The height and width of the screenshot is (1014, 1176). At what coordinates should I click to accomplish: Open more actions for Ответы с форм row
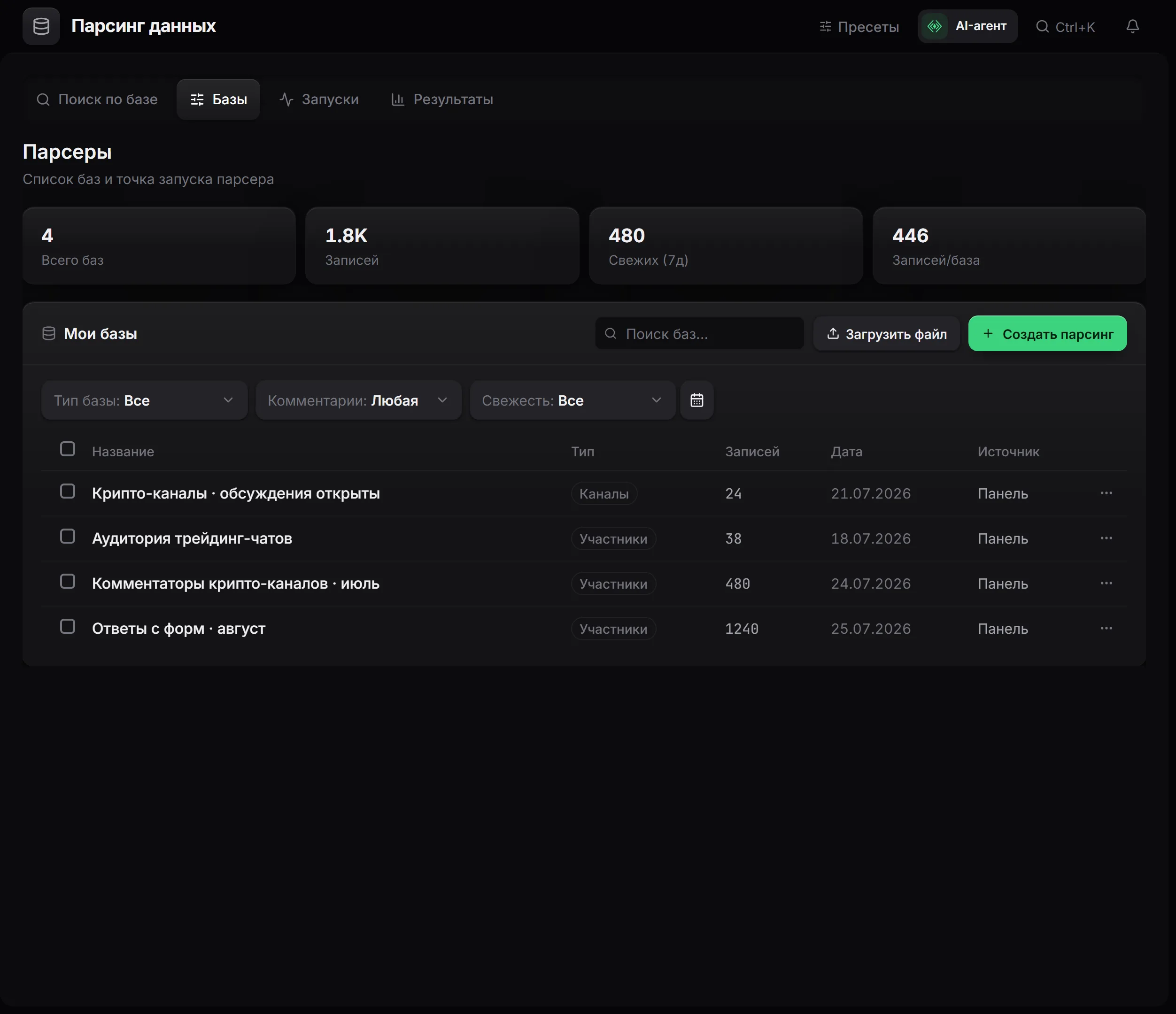1106,628
